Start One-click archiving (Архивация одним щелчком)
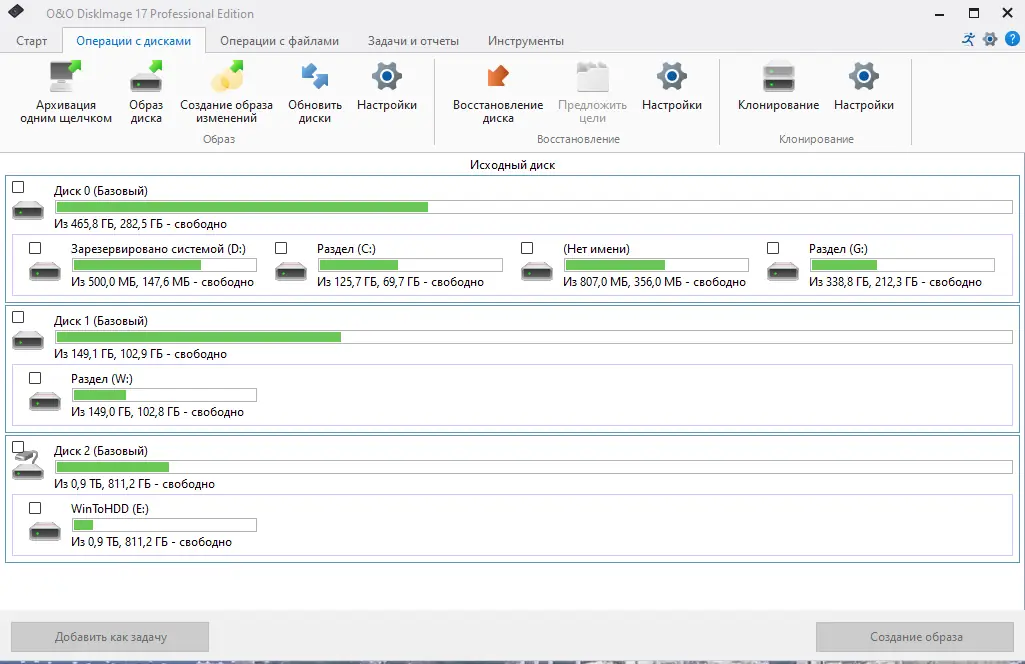Screen dimensions: 1025x664 [65, 92]
